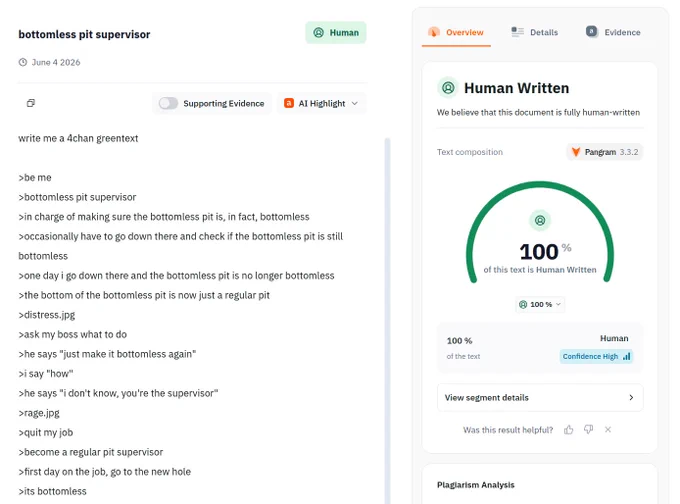Click the green Human badge
The height and width of the screenshot is (504, 680).
tap(336, 33)
